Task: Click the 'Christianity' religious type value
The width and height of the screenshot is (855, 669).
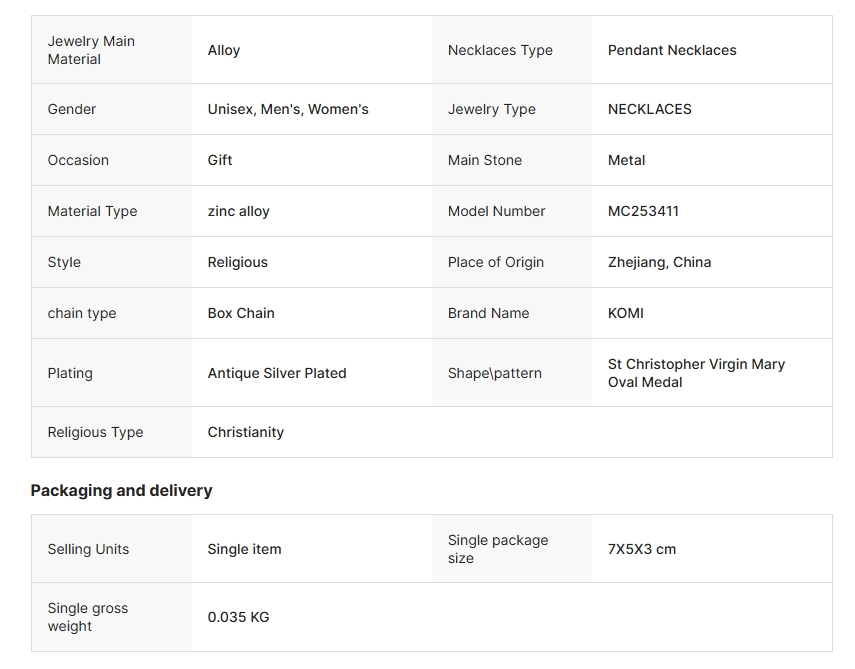Action: point(246,432)
